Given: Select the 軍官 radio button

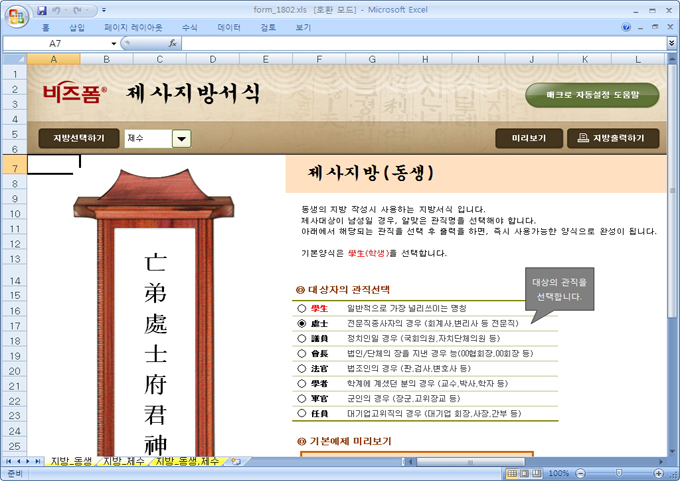Looking at the screenshot, I should point(302,398).
